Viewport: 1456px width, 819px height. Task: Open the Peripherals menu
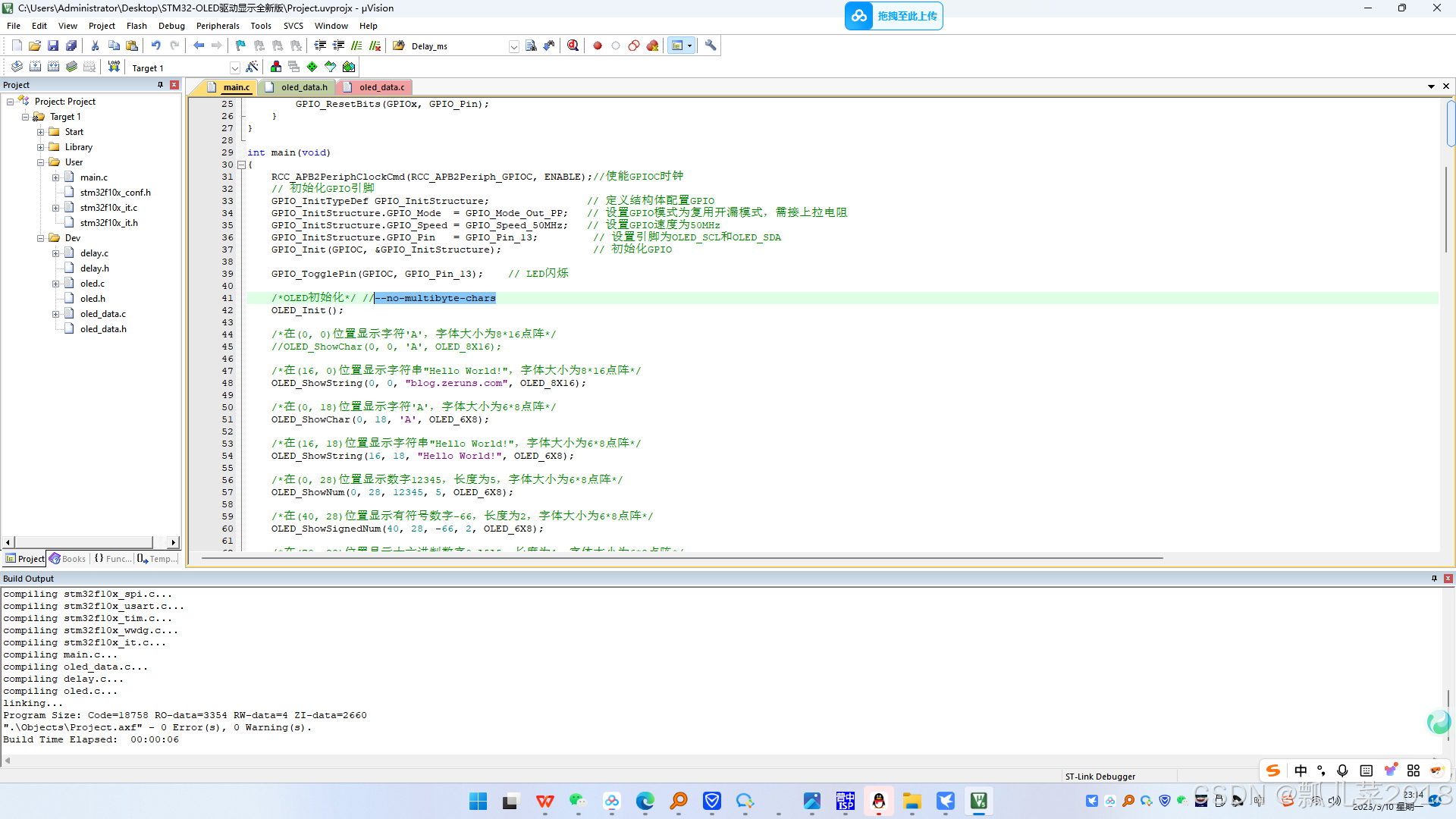click(x=218, y=25)
